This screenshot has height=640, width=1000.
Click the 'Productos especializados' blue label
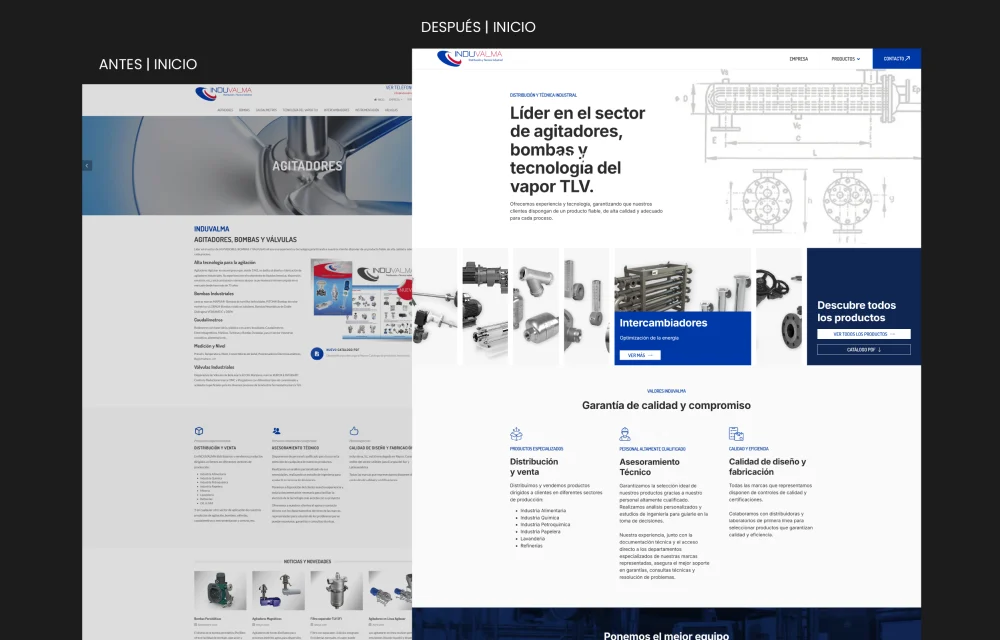[536, 449]
